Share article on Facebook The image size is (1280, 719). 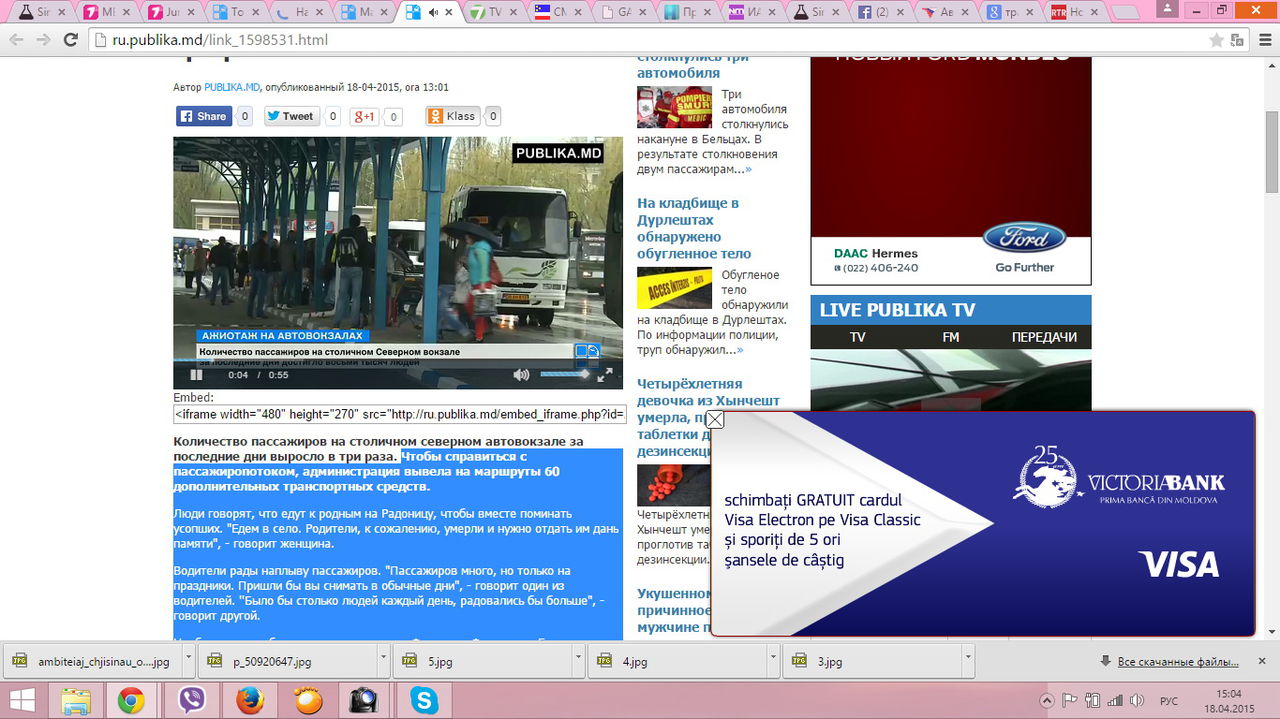[x=204, y=116]
